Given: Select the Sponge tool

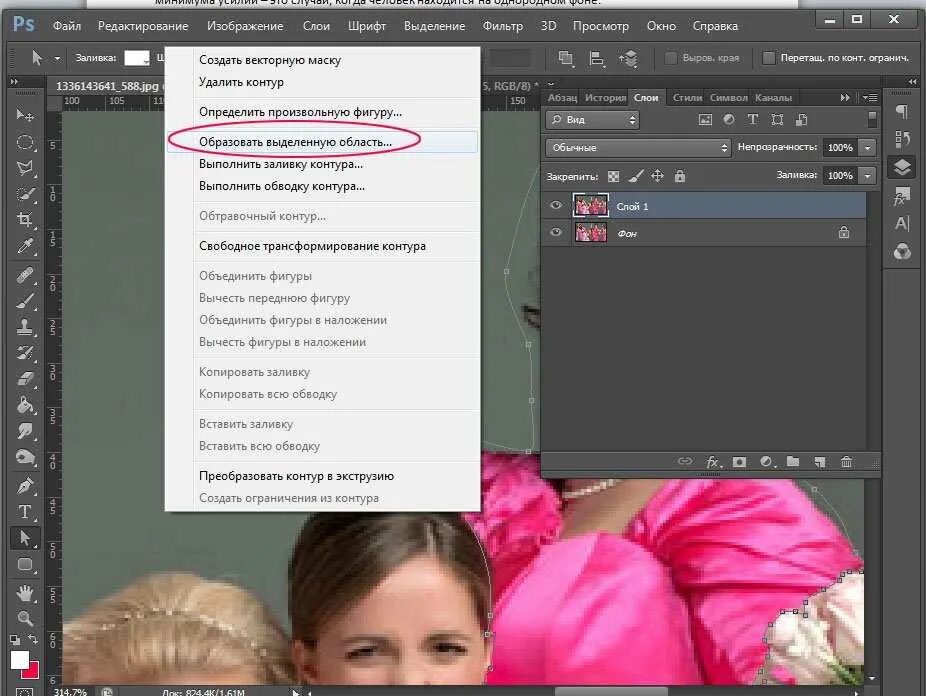Looking at the screenshot, I should click(25, 457).
